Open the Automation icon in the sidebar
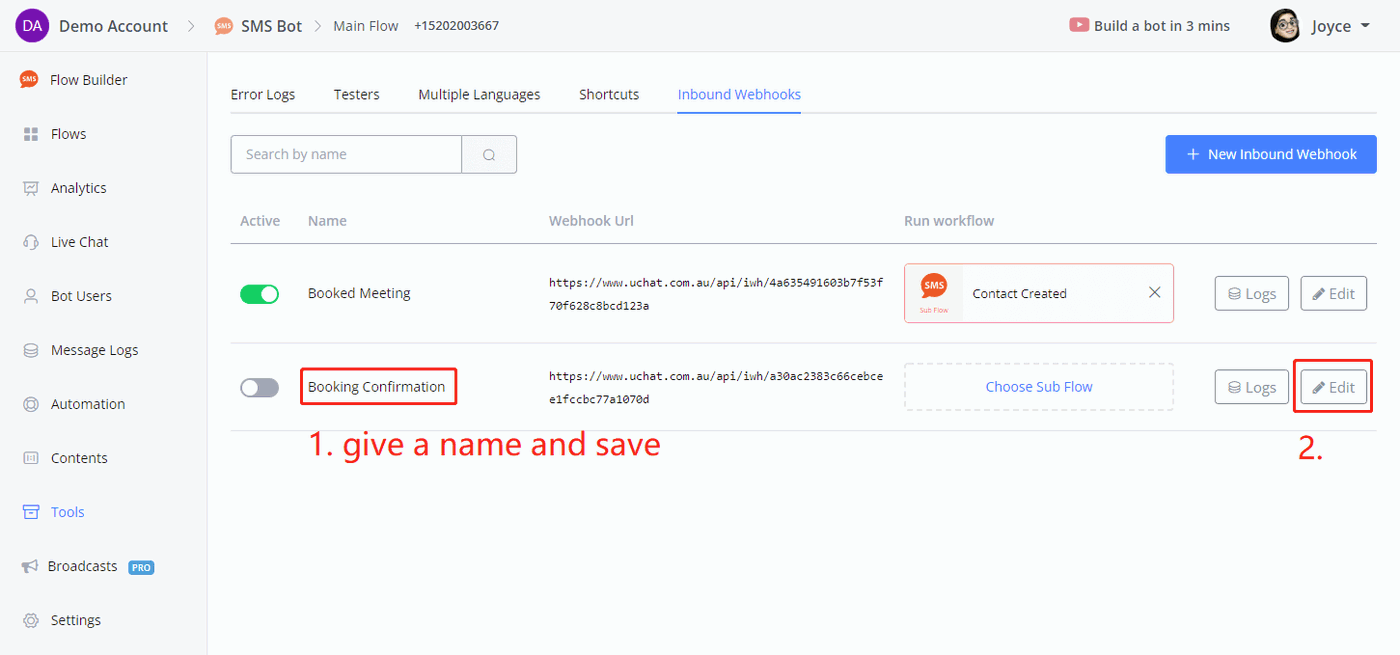 (x=30, y=404)
